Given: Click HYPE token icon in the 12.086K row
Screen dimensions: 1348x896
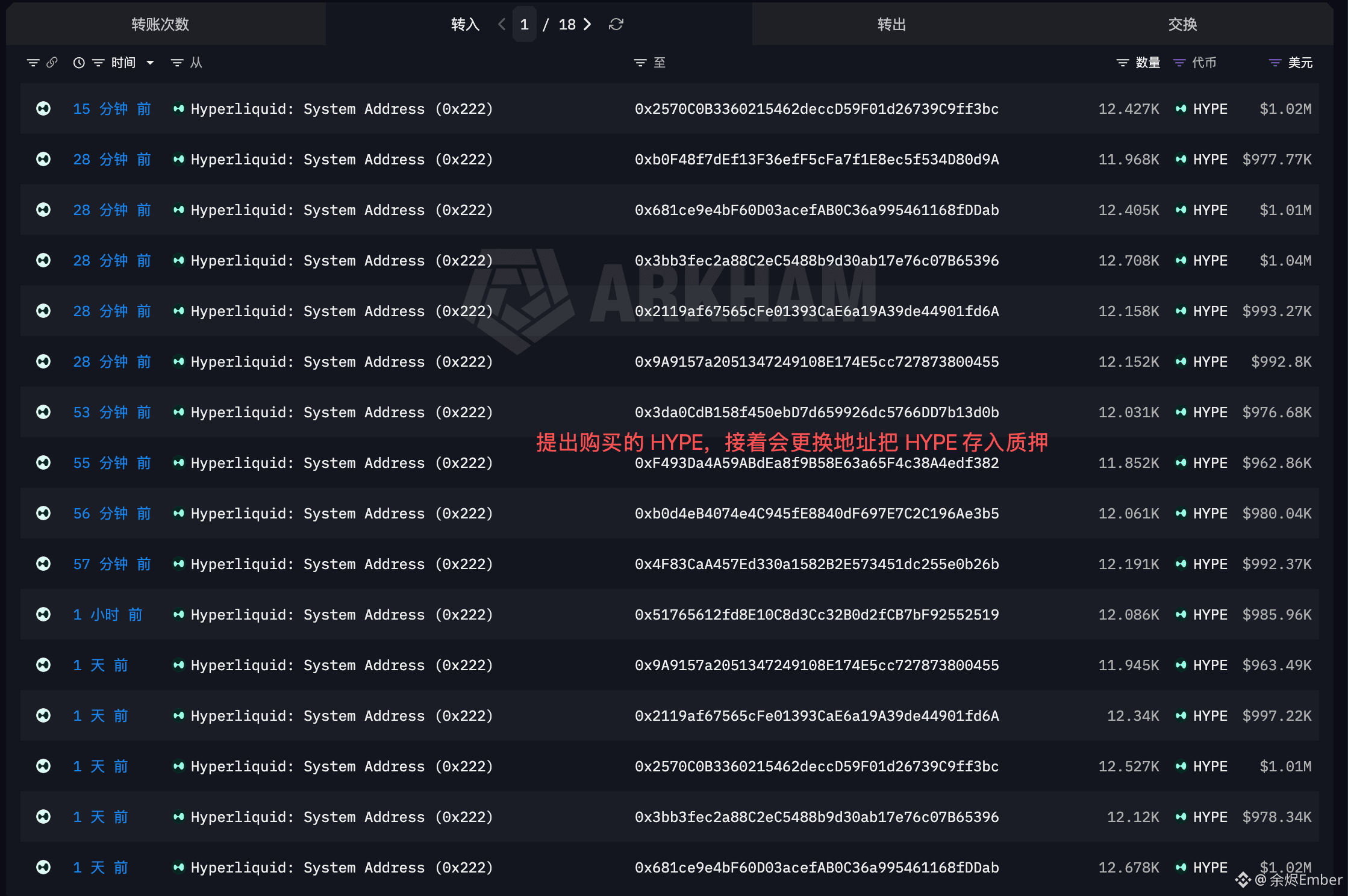Looking at the screenshot, I should [1181, 614].
